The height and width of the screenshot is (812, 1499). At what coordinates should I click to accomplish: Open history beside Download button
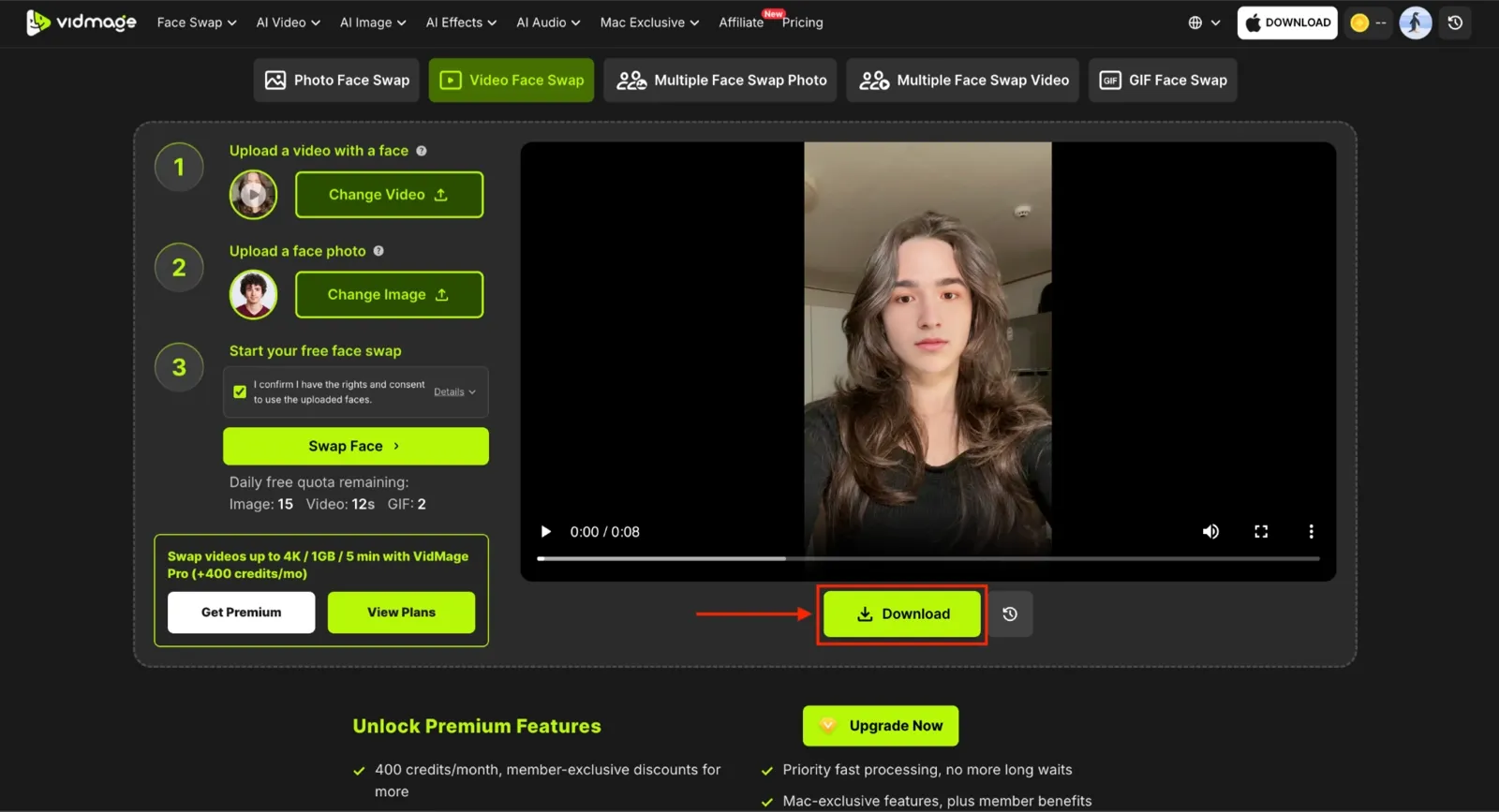coord(1010,614)
